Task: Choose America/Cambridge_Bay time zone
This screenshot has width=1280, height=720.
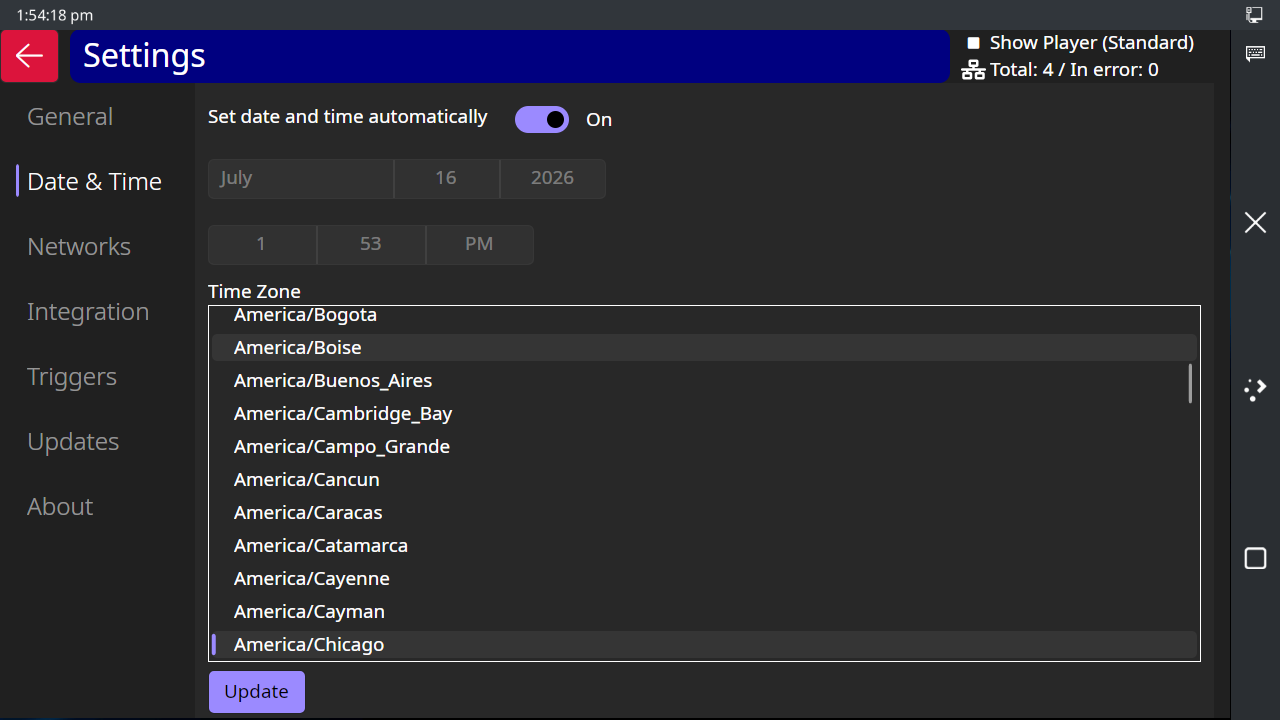Action: pyautogui.click(x=704, y=413)
